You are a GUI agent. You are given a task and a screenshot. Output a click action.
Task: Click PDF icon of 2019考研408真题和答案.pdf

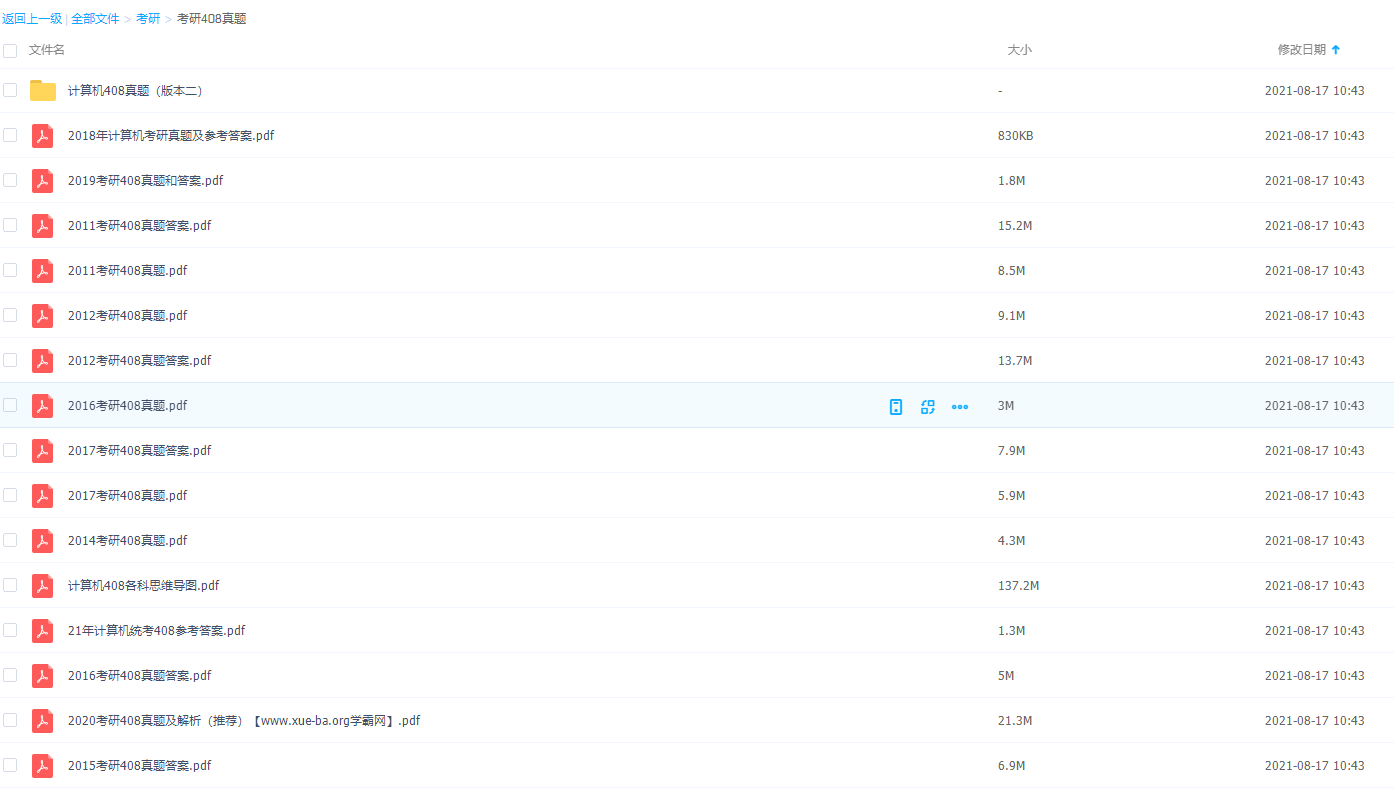pyautogui.click(x=42, y=181)
